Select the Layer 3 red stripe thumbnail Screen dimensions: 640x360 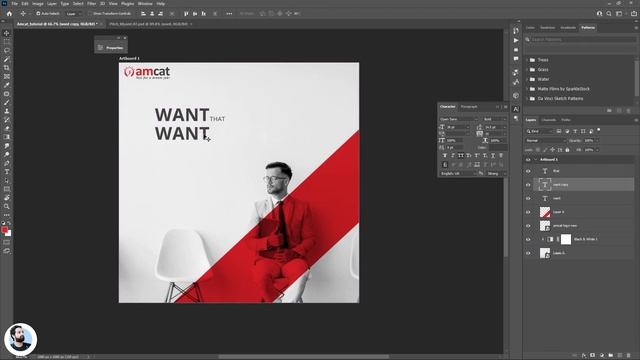[x=545, y=212]
